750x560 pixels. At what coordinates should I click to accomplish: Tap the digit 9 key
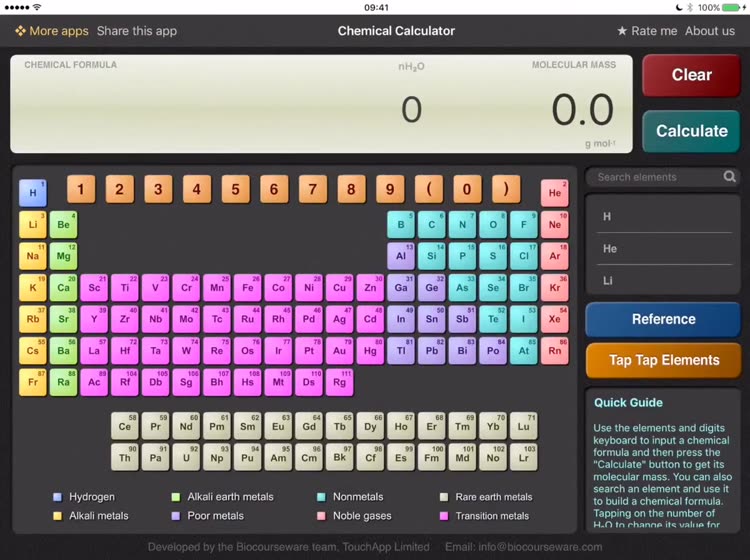tap(390, 189)
